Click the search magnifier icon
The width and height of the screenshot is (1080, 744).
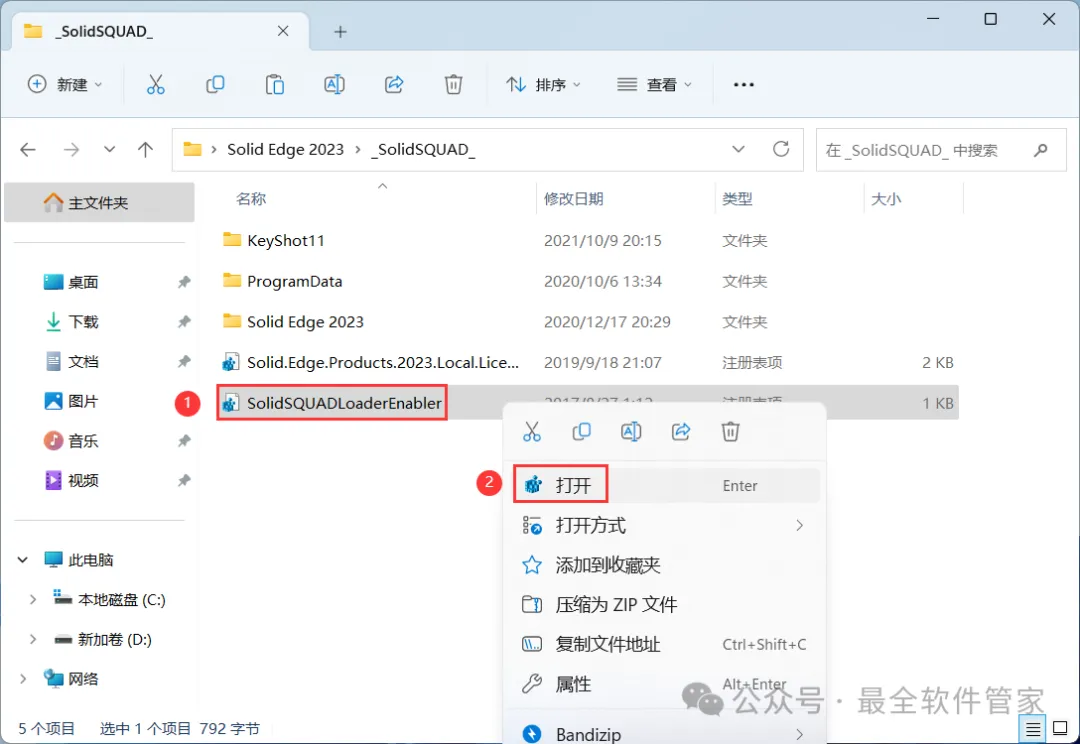(1041, 149)
